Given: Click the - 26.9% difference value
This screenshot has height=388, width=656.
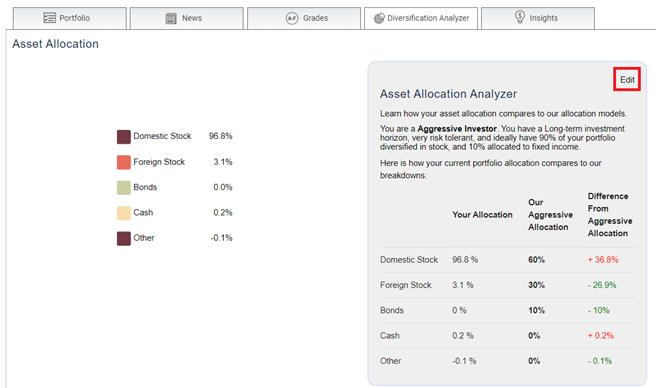Looking at the screenshot, I should point(602,285).
